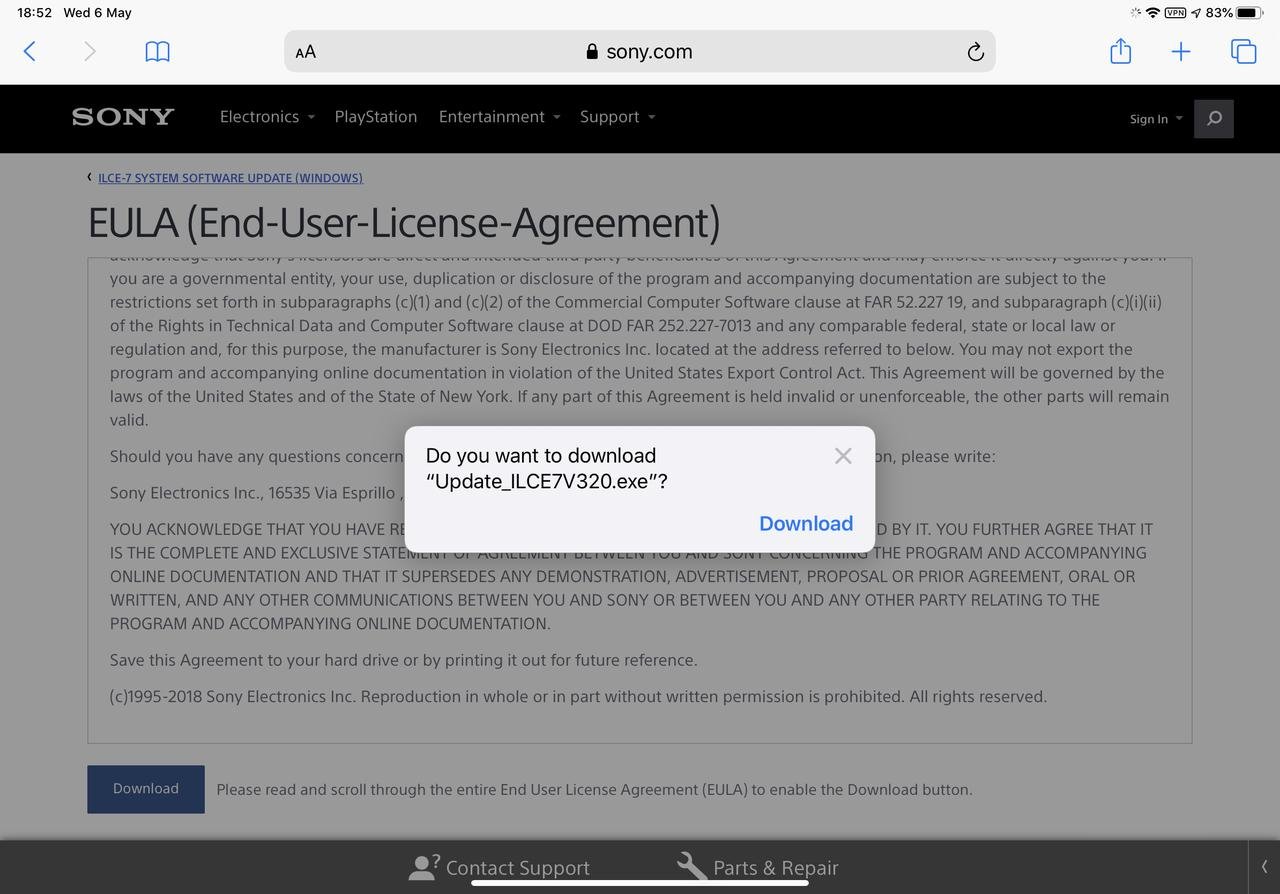Open Parts & Repair in bottom bar
Image resolution: width=1280 pixels, height=894 pixels.
(757, 867)
